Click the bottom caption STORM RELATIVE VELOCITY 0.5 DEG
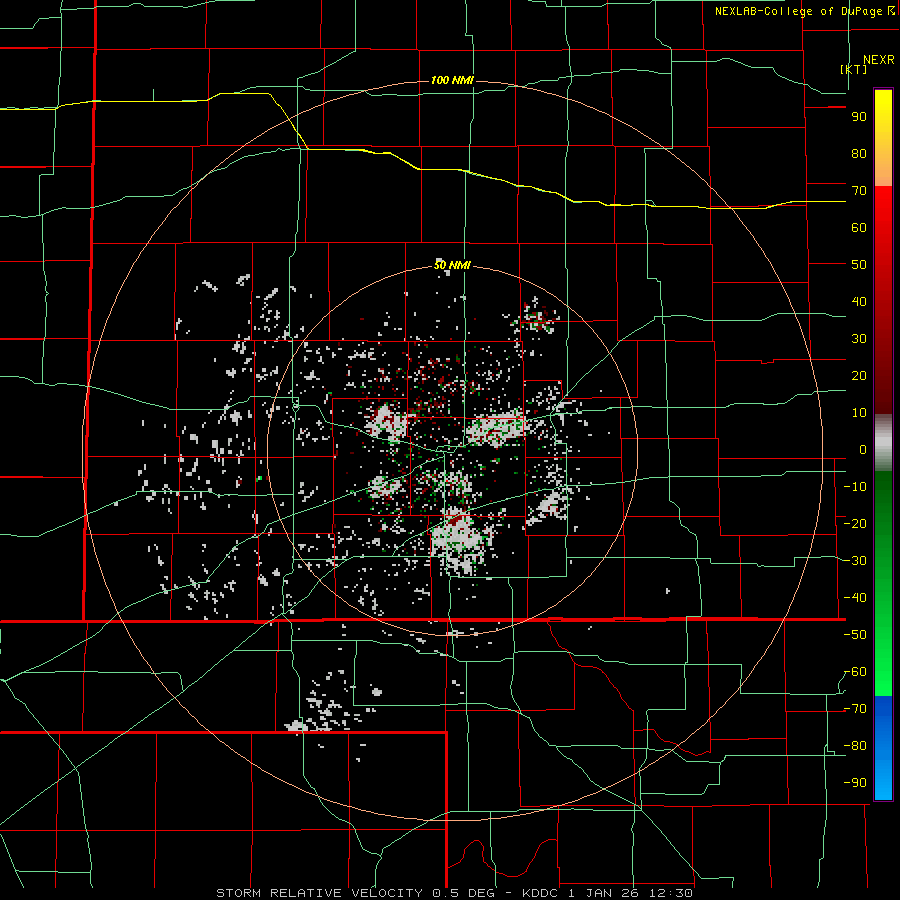This screenshot has height=900, width=900. click(365, 893)
